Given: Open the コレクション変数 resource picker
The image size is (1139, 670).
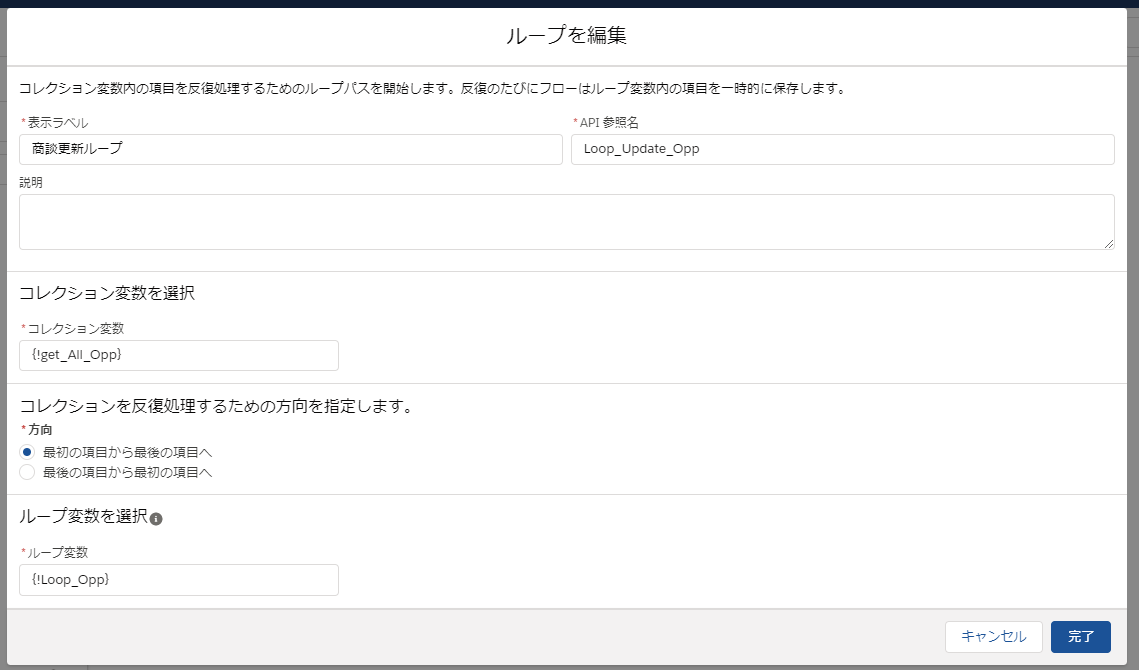Looking at the screenshot, I should [178, 355].
